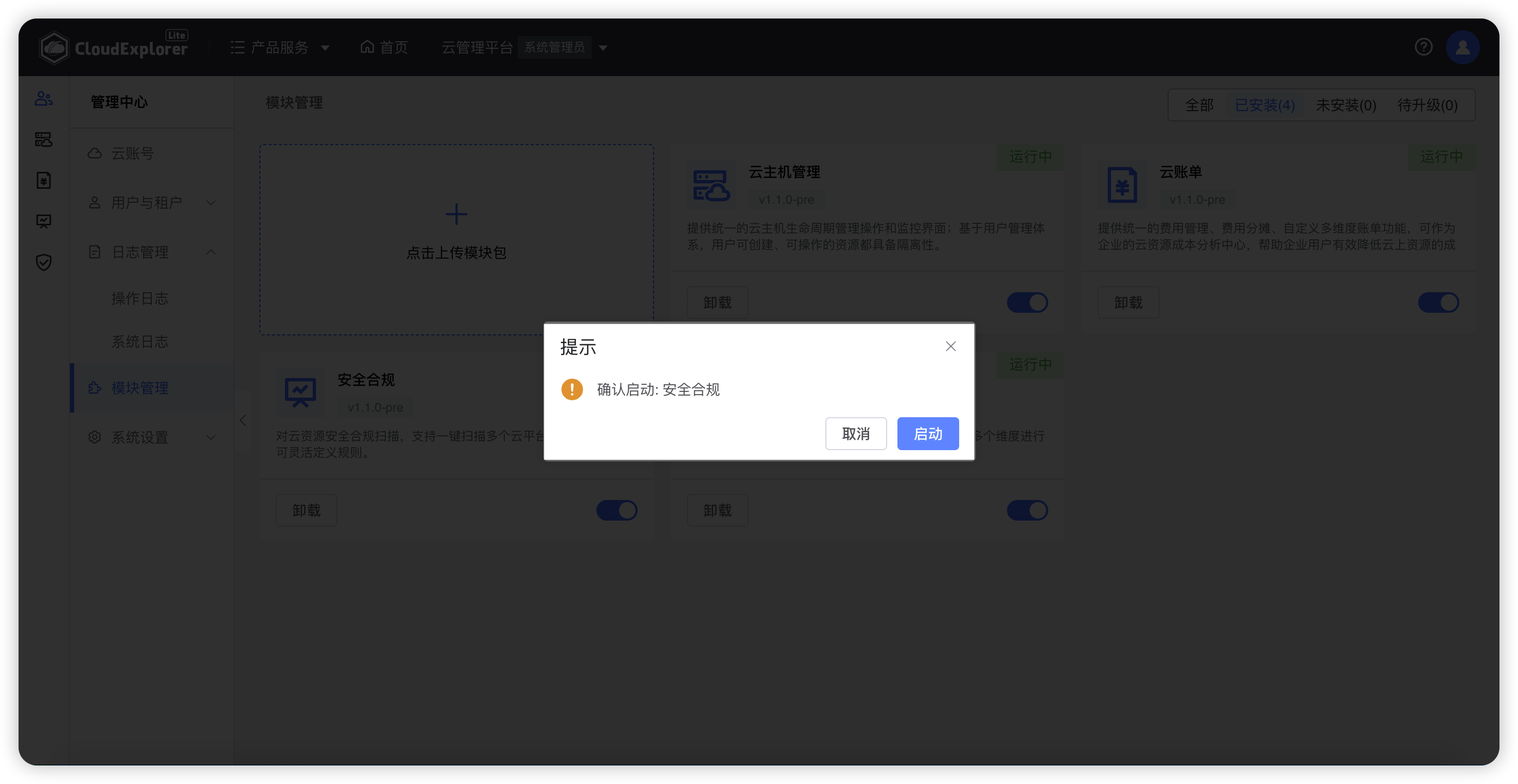Click the 确认启动: 安全合规 message
The height and width of the screenshot is (784, 1518).
[x=658, y=389]
